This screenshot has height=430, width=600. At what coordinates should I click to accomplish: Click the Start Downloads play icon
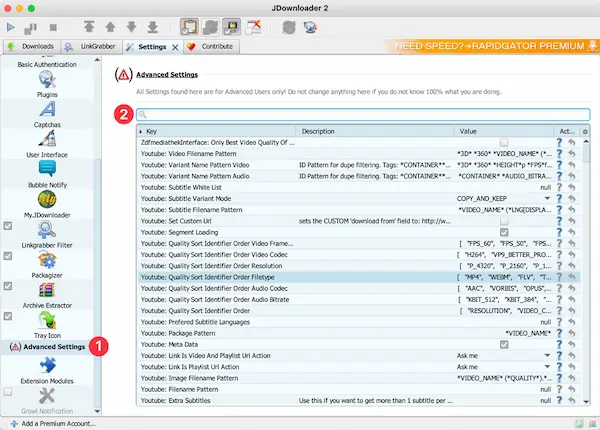click(x=11, y=26)
